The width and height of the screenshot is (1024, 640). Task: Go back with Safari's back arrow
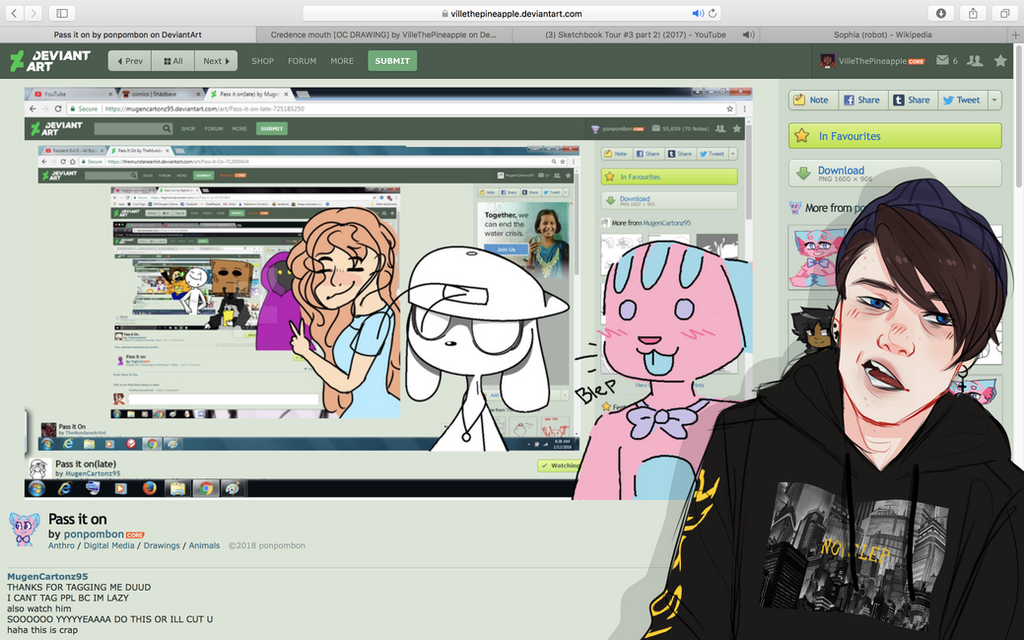point(14,13)
